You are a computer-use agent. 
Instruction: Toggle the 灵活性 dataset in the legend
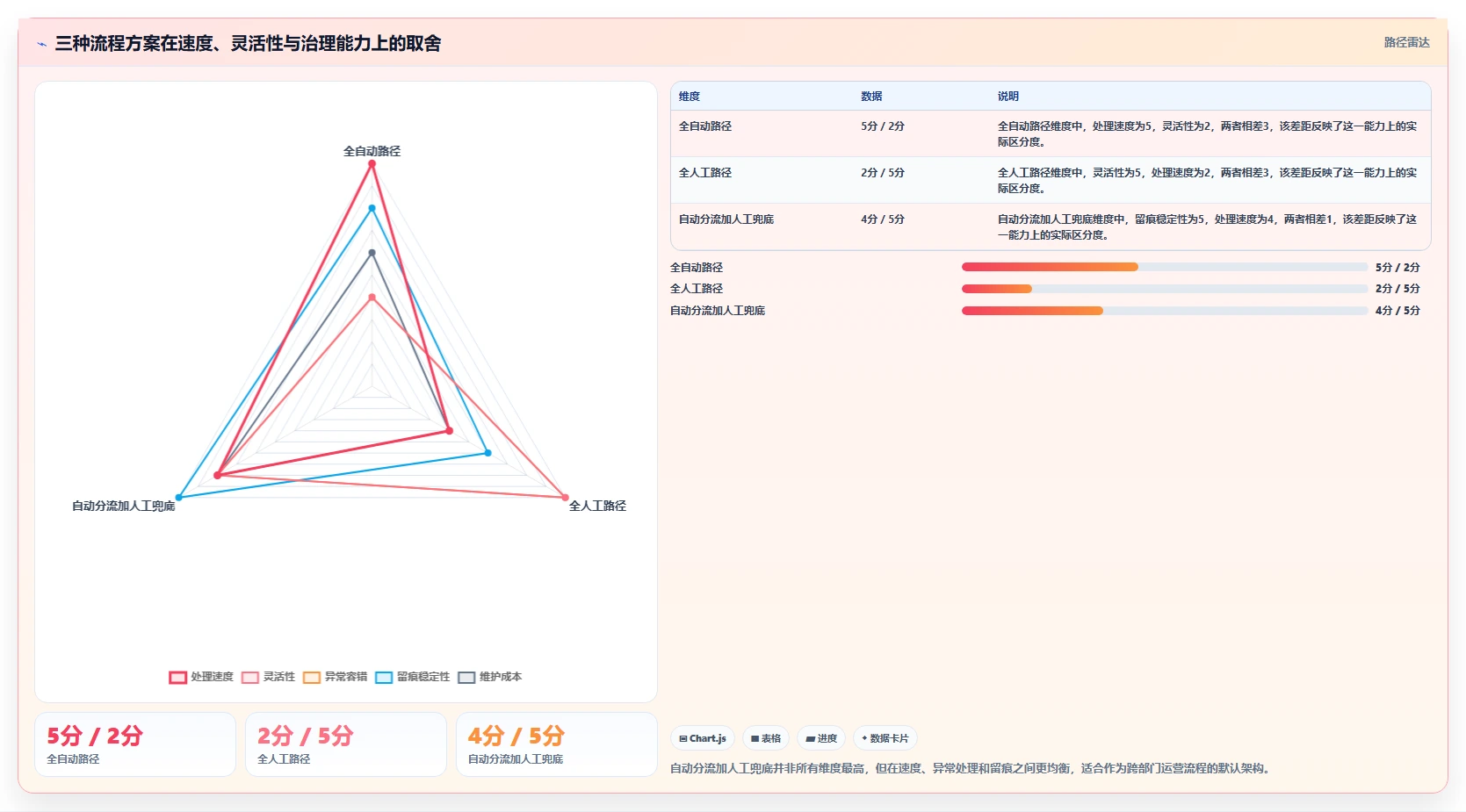coord(268,677)
